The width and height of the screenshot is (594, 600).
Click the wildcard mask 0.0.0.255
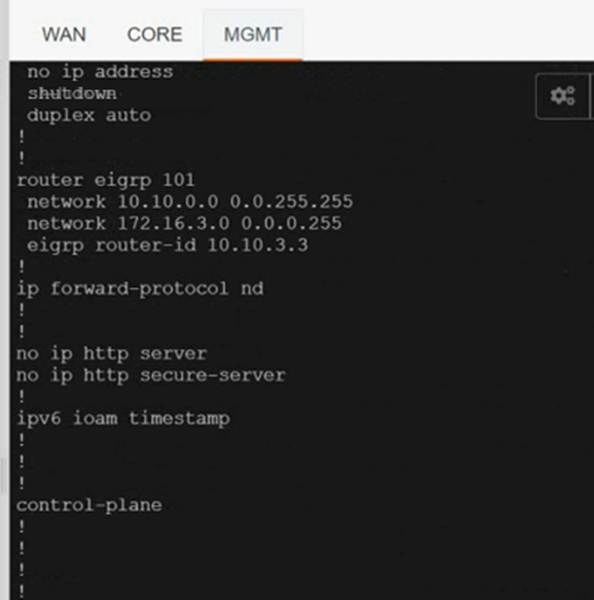tap(291, 223)
